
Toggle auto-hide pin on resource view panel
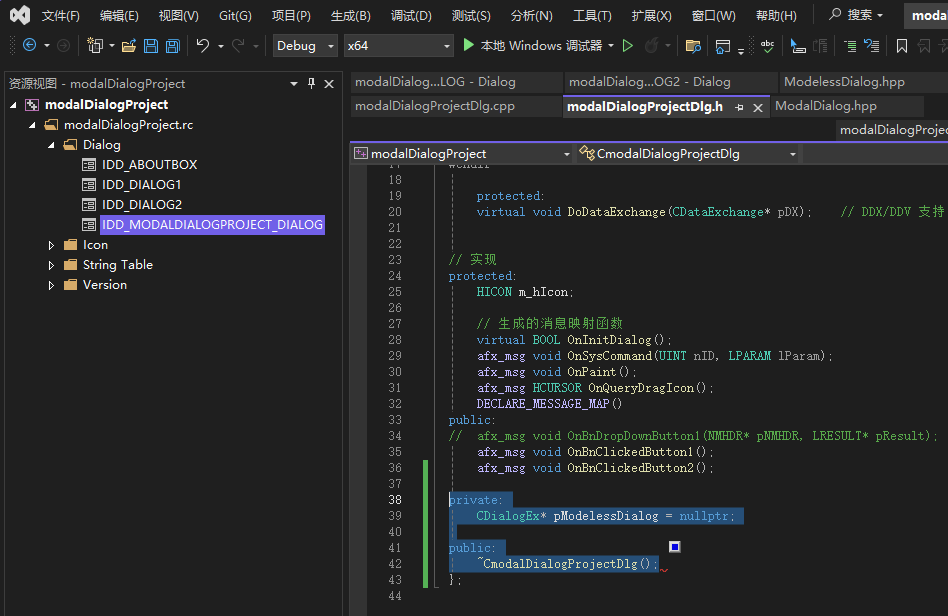(311, 84)
